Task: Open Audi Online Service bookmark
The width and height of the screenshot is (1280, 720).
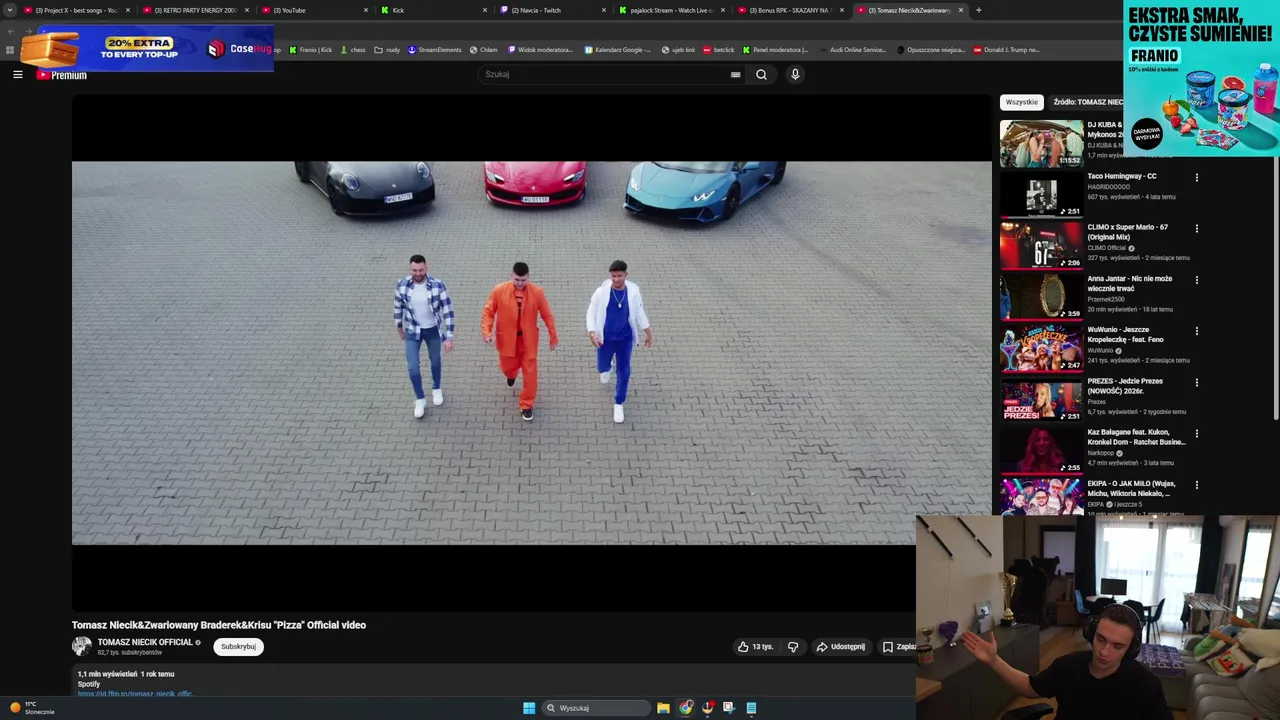Action: pos(852,50)
